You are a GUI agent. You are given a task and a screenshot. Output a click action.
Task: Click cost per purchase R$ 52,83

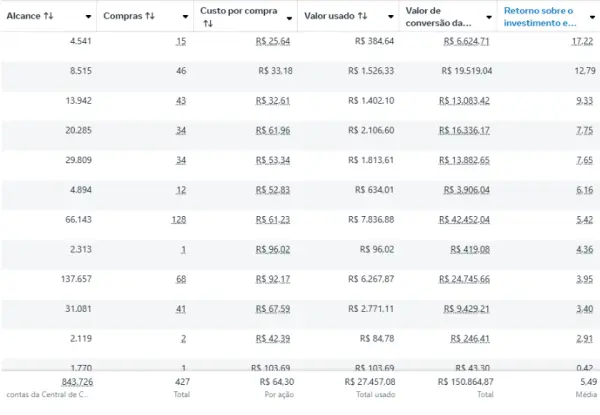[273, 190]
